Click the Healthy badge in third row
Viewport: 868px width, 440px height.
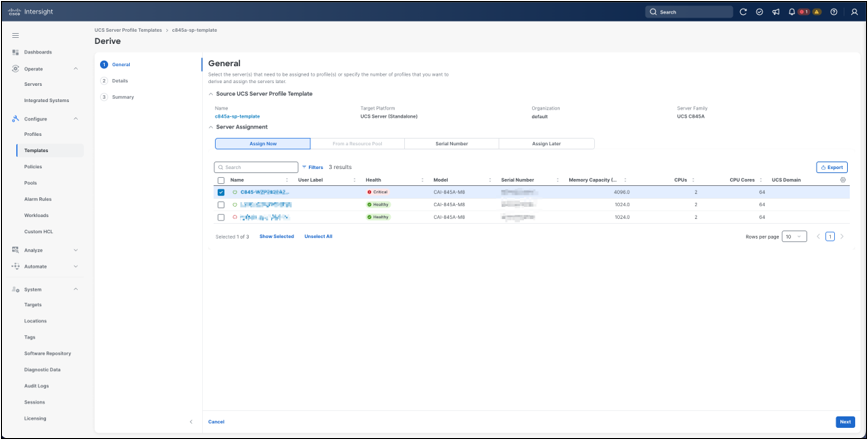coord(378,217)
